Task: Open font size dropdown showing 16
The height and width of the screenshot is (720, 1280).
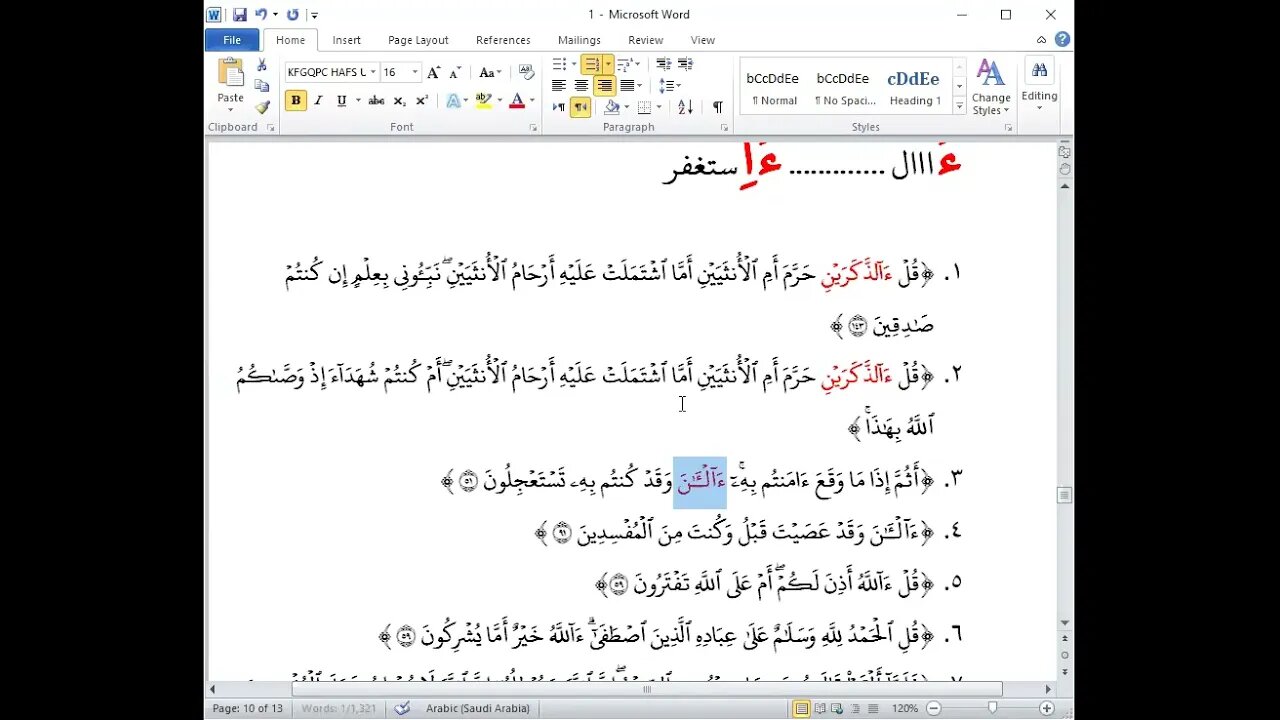Action: [415, 72]
